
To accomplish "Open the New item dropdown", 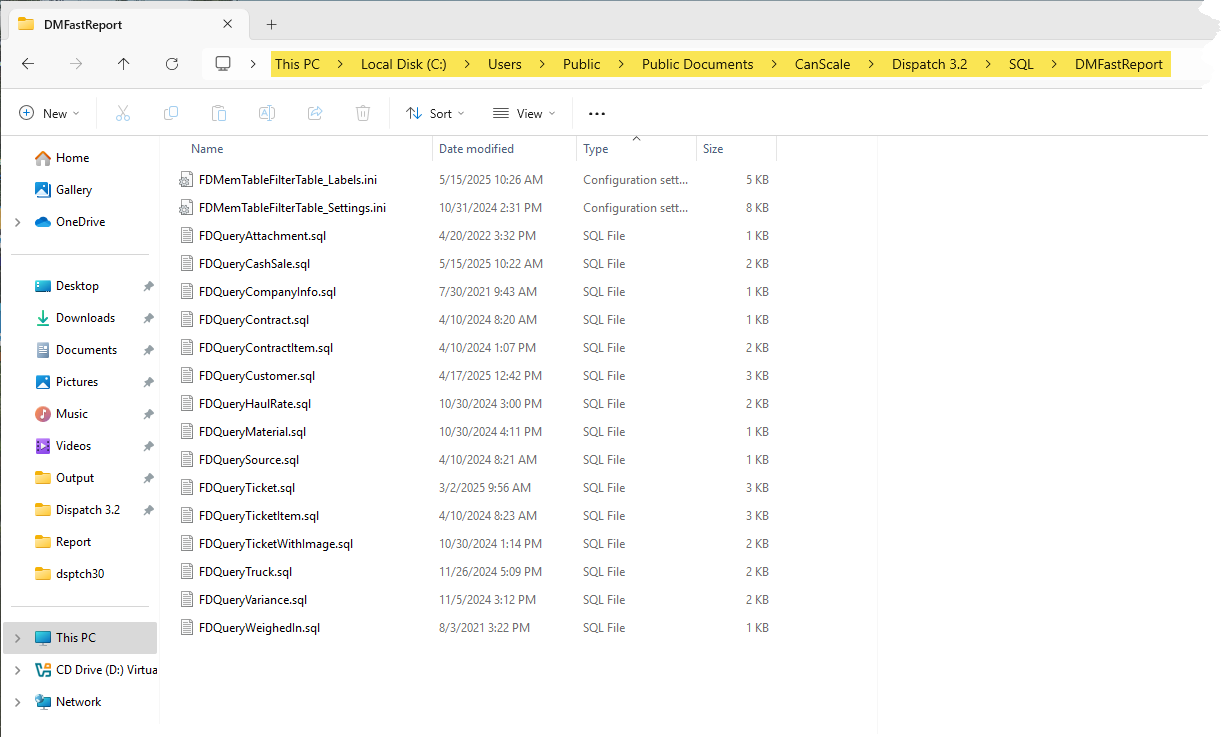I will pyautogui.click(x=49, y=114).
